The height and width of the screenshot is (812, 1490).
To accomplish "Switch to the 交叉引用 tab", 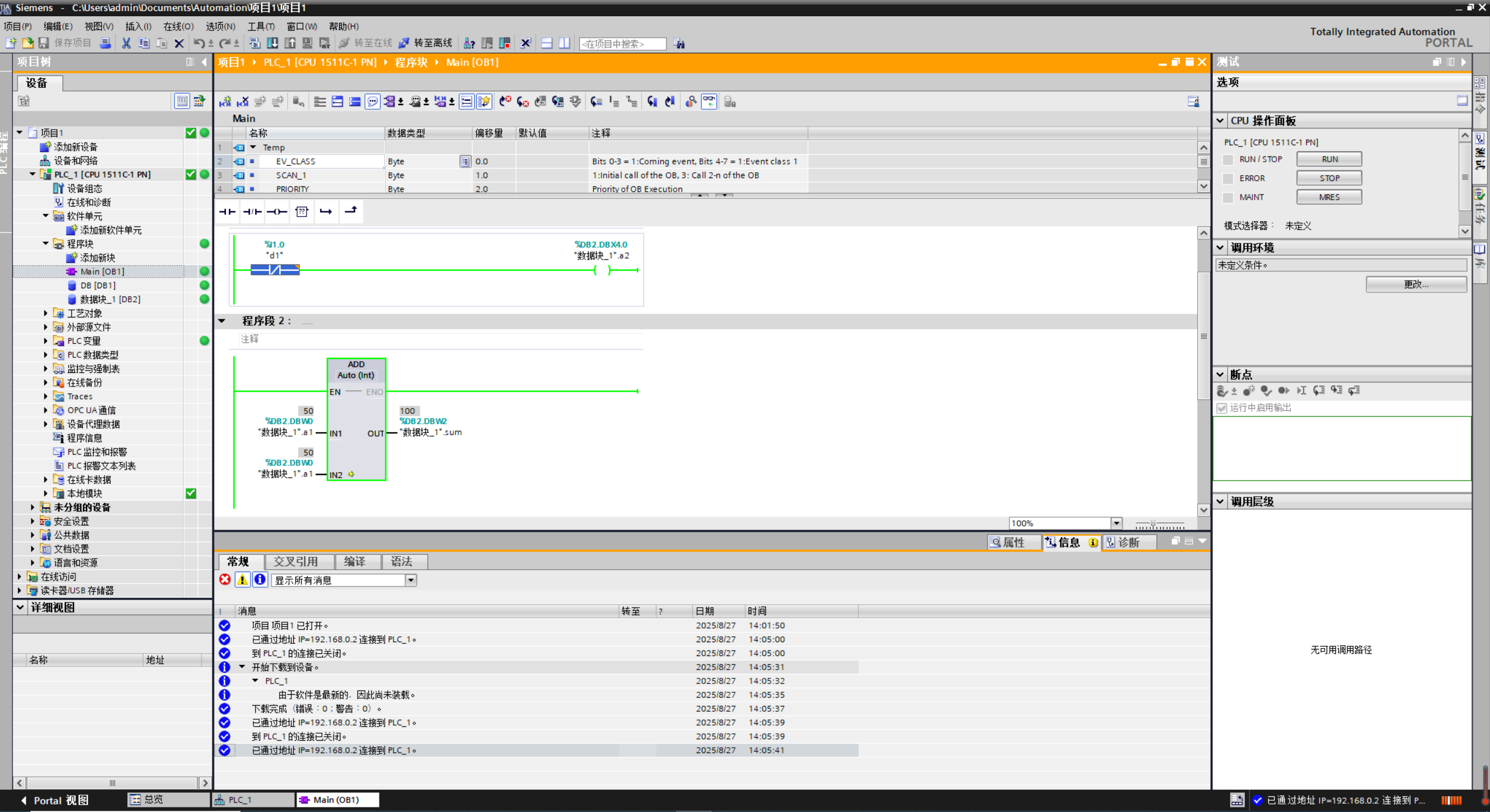I will [x=296, y=562].
